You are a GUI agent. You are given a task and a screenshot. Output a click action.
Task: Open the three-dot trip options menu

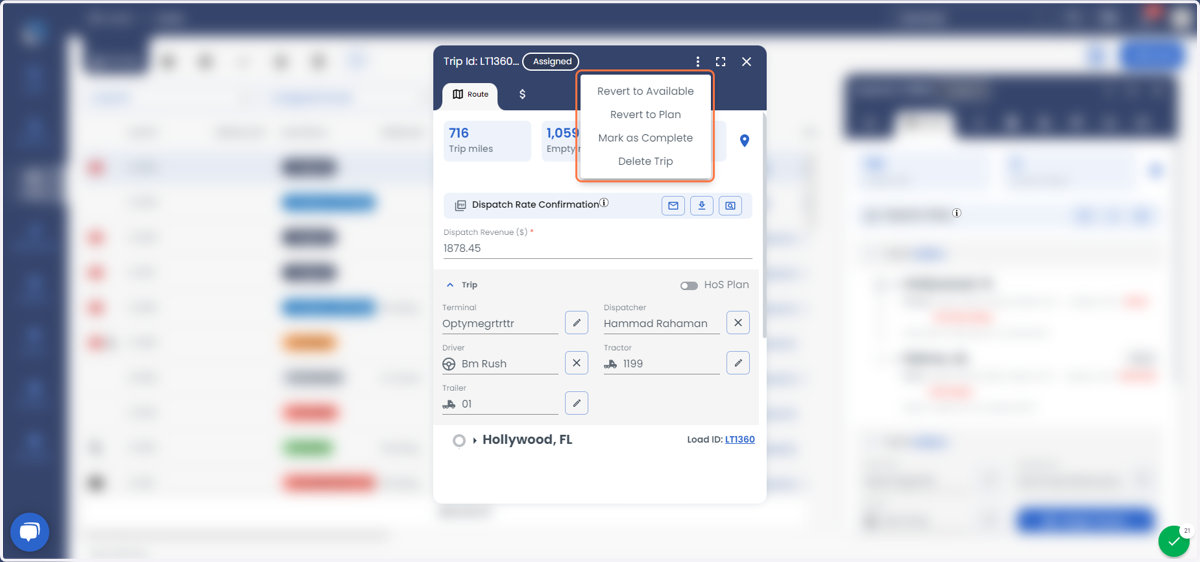coord(698,62)
